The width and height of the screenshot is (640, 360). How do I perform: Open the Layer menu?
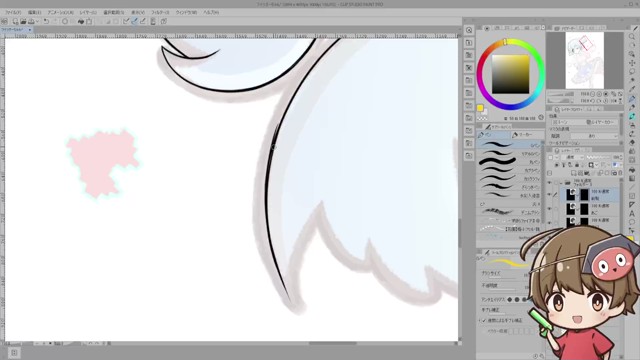tap(88, 13)
